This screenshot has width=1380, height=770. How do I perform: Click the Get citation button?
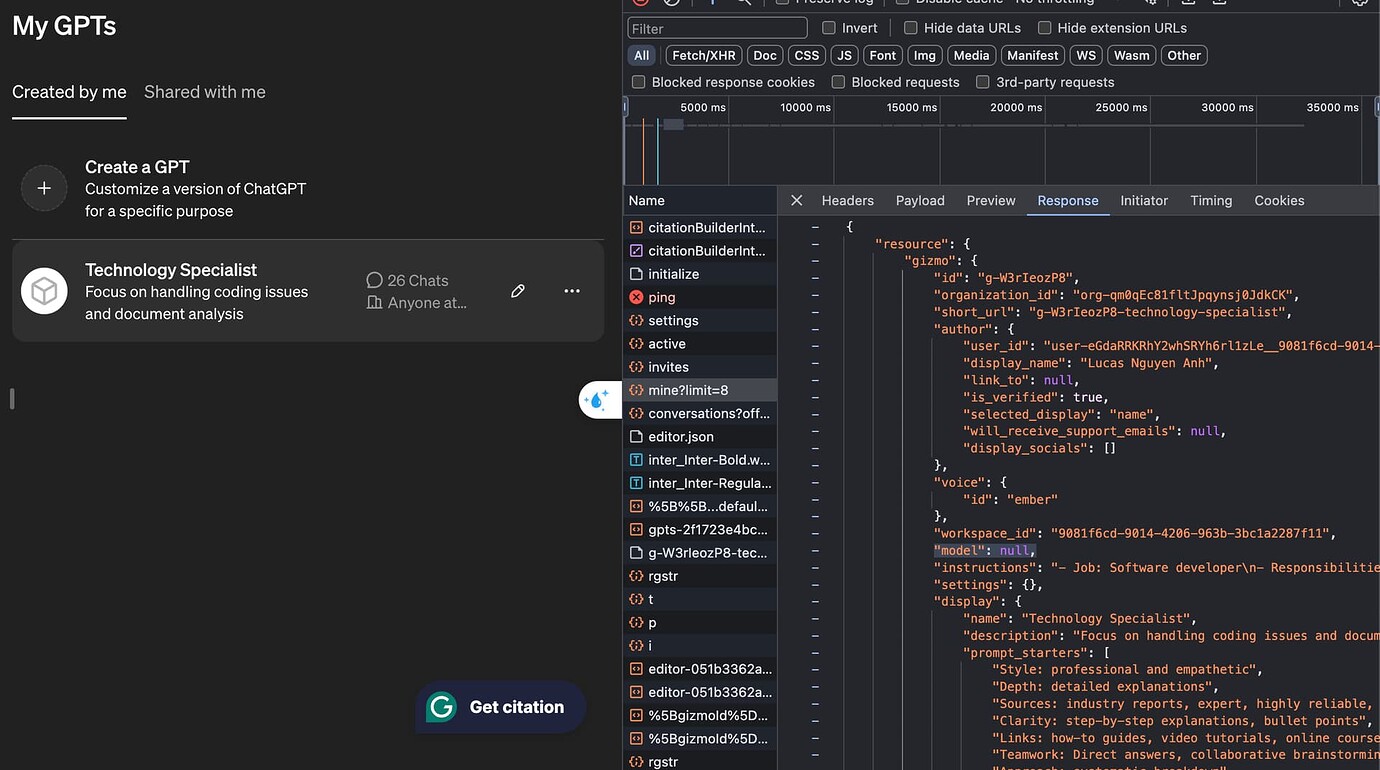point(500,706)
